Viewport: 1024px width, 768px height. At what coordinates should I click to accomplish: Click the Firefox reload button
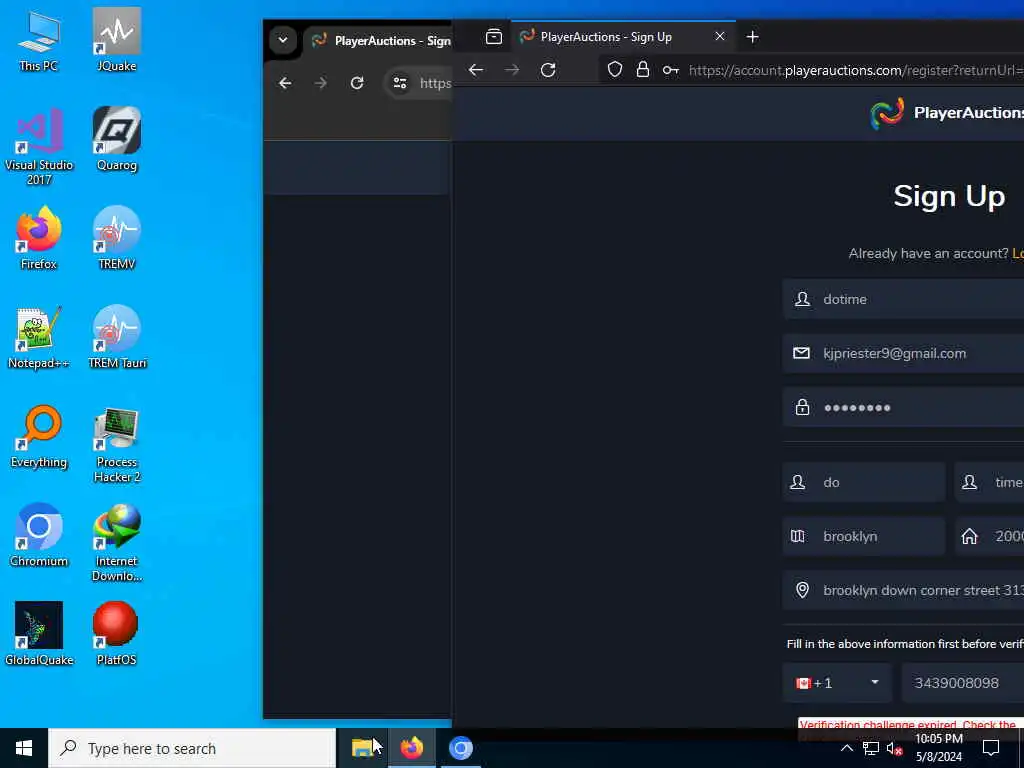pos(548,70)
